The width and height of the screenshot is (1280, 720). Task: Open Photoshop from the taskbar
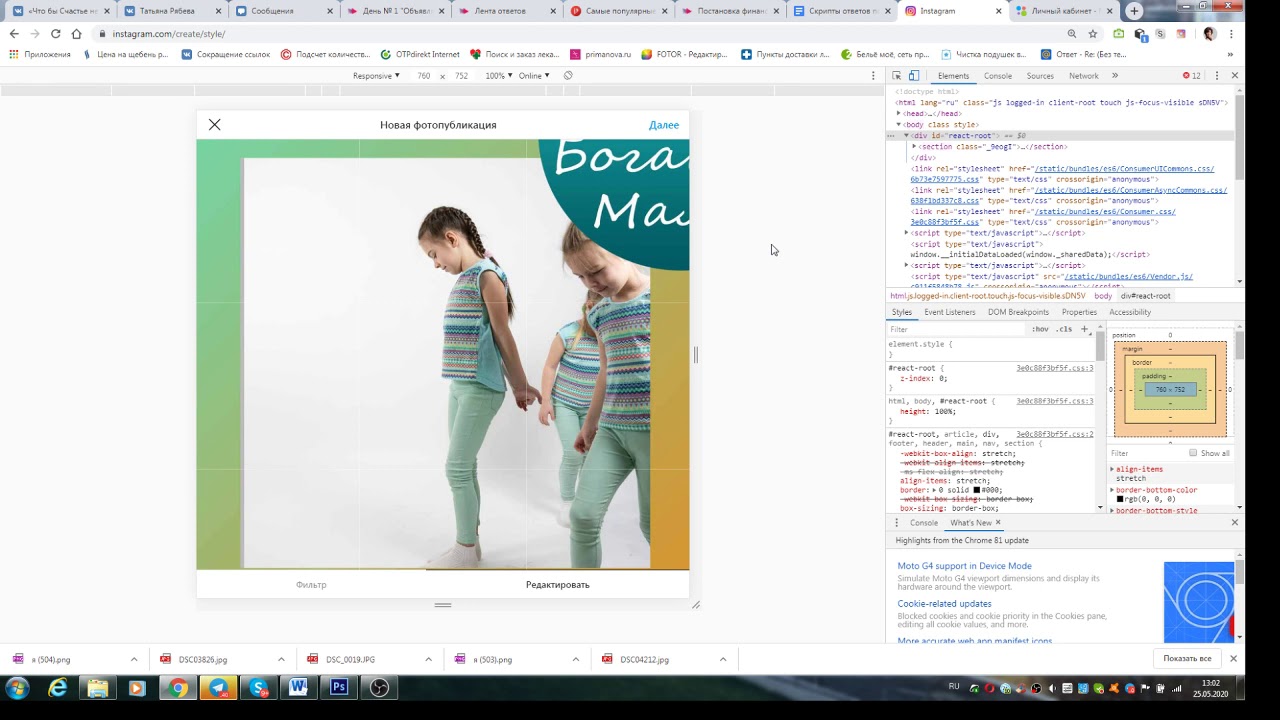339,688
